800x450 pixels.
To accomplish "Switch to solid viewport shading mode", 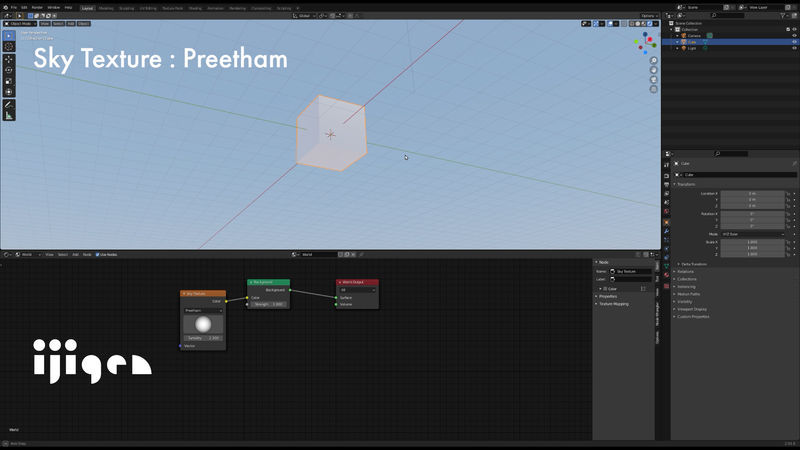I will tap(638, 23).
